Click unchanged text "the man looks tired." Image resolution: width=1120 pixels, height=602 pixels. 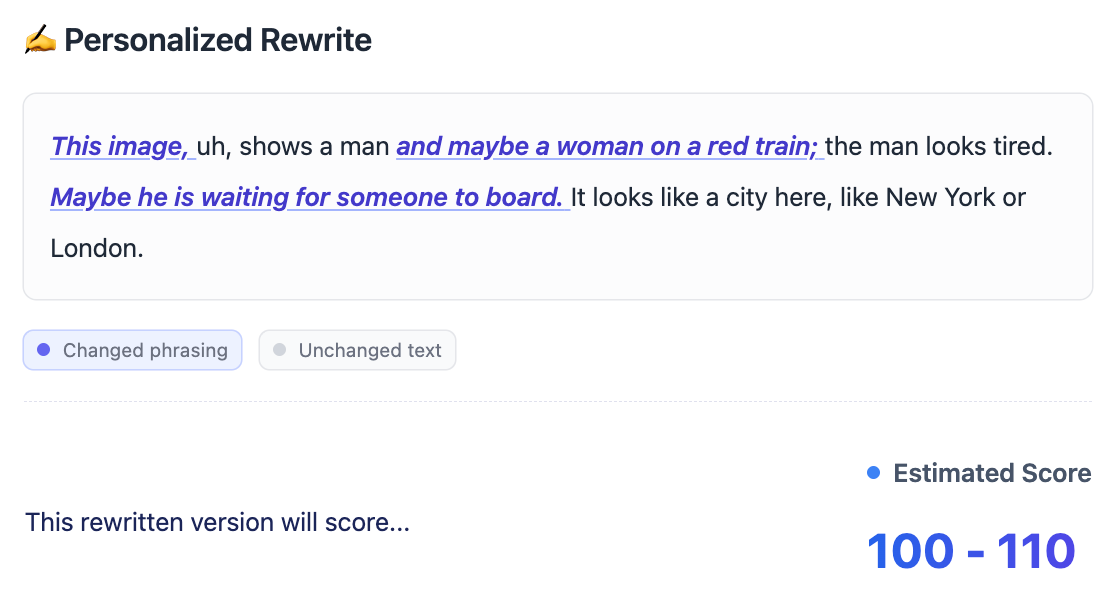click(x=939, y=146)
